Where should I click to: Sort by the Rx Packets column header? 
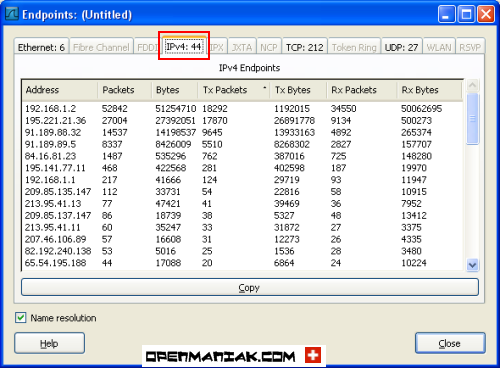point(362,90)
